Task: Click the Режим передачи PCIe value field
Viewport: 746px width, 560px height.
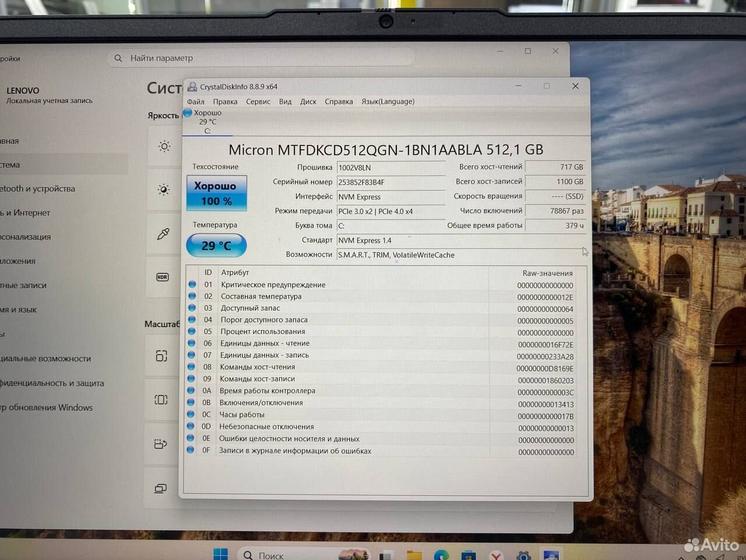Action: coord(391,211)
